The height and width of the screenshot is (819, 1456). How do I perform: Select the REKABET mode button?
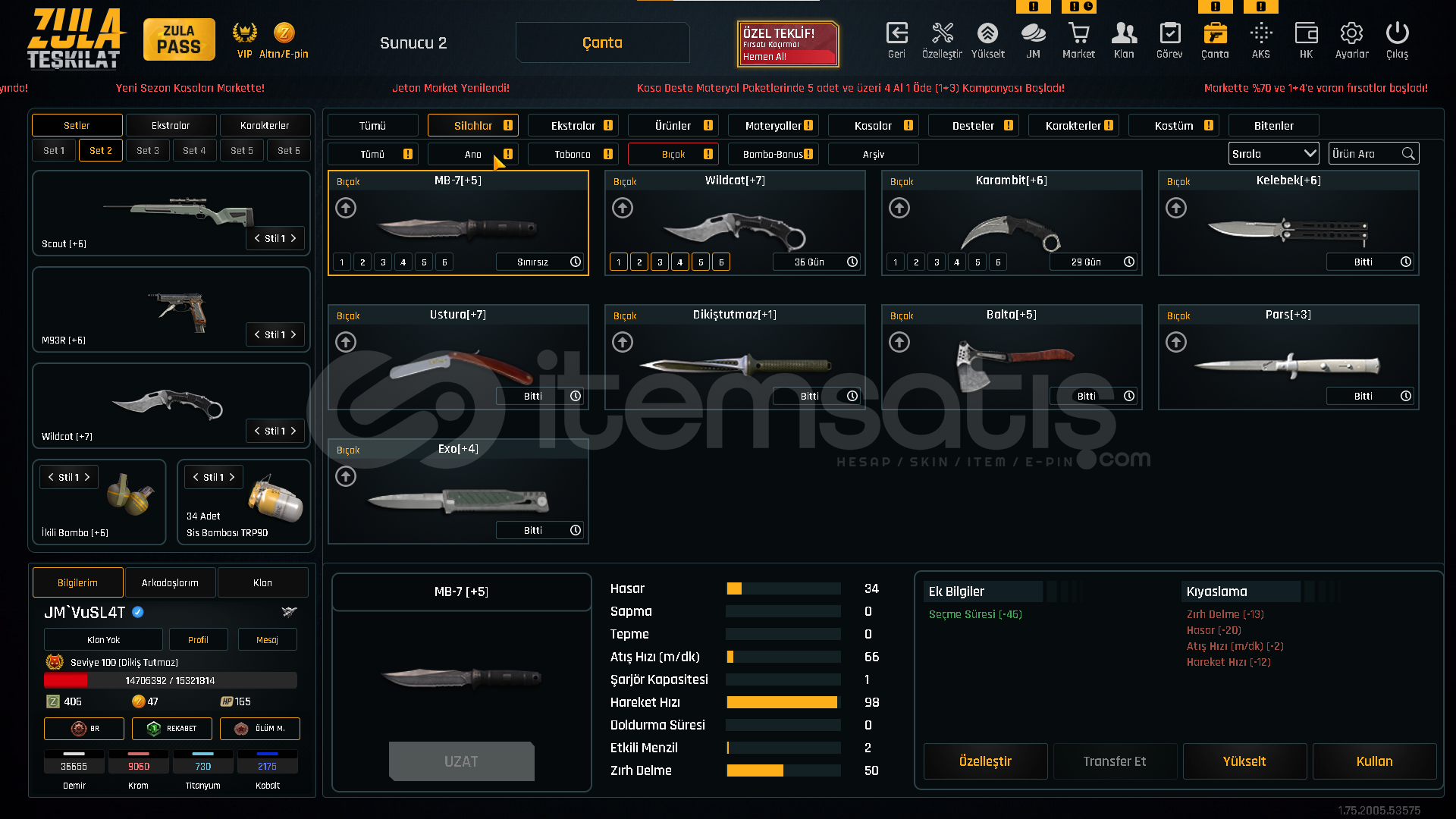pyautogui.click(x=172, y=728)
